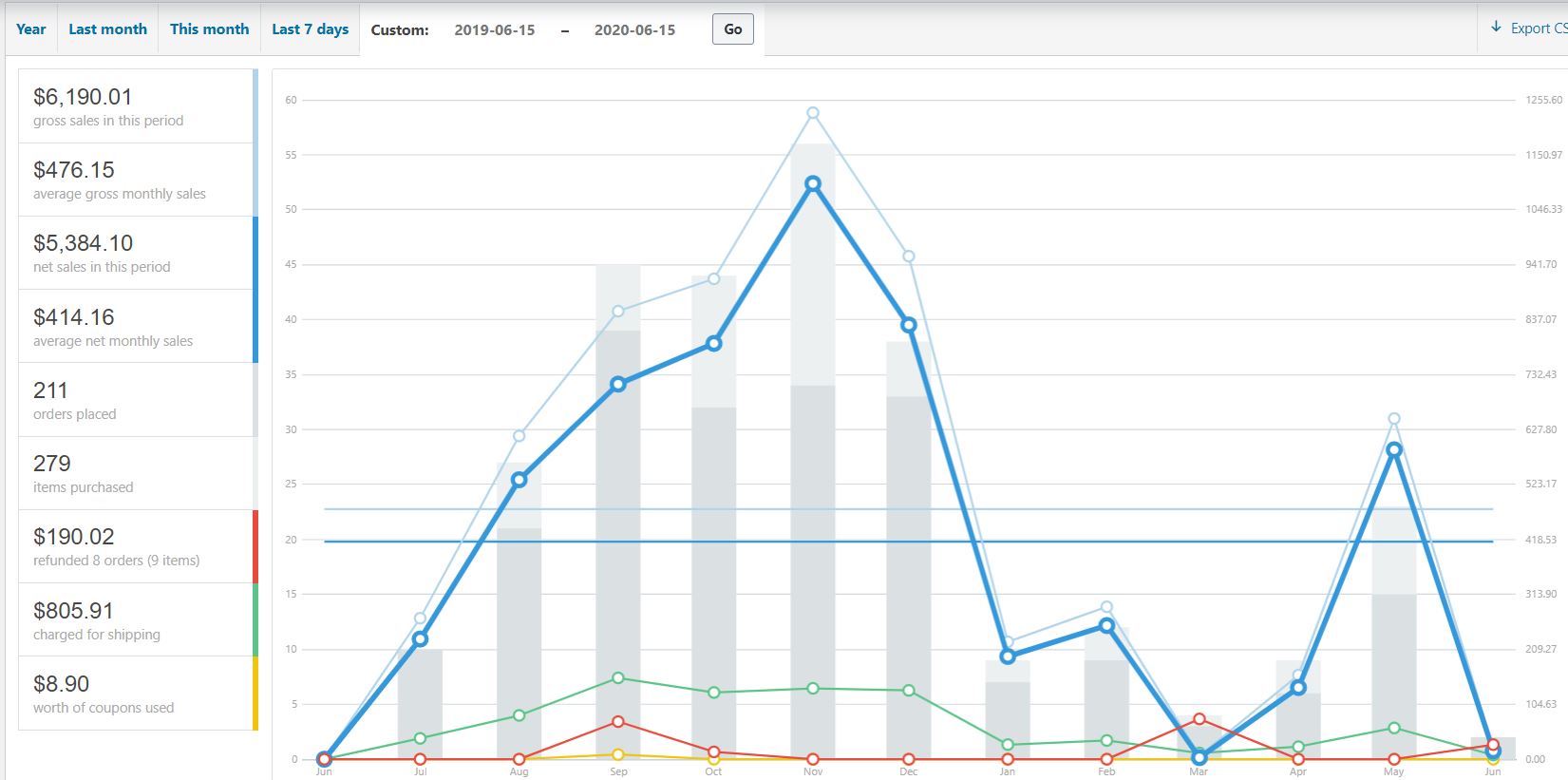The width and height of the screenshot is (1568, 780).
Task: Switch to the Year tab
Action: coord(30,29)
